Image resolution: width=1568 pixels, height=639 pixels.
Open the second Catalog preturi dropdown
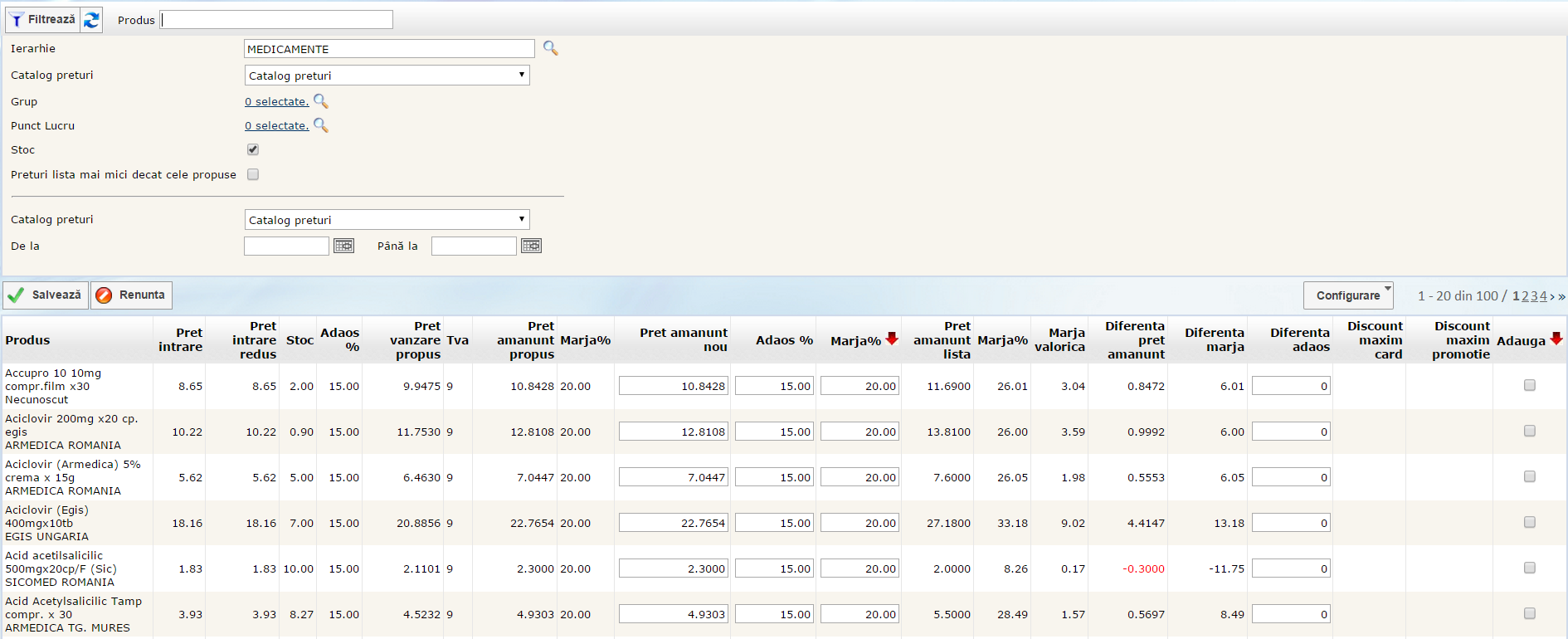387,220
